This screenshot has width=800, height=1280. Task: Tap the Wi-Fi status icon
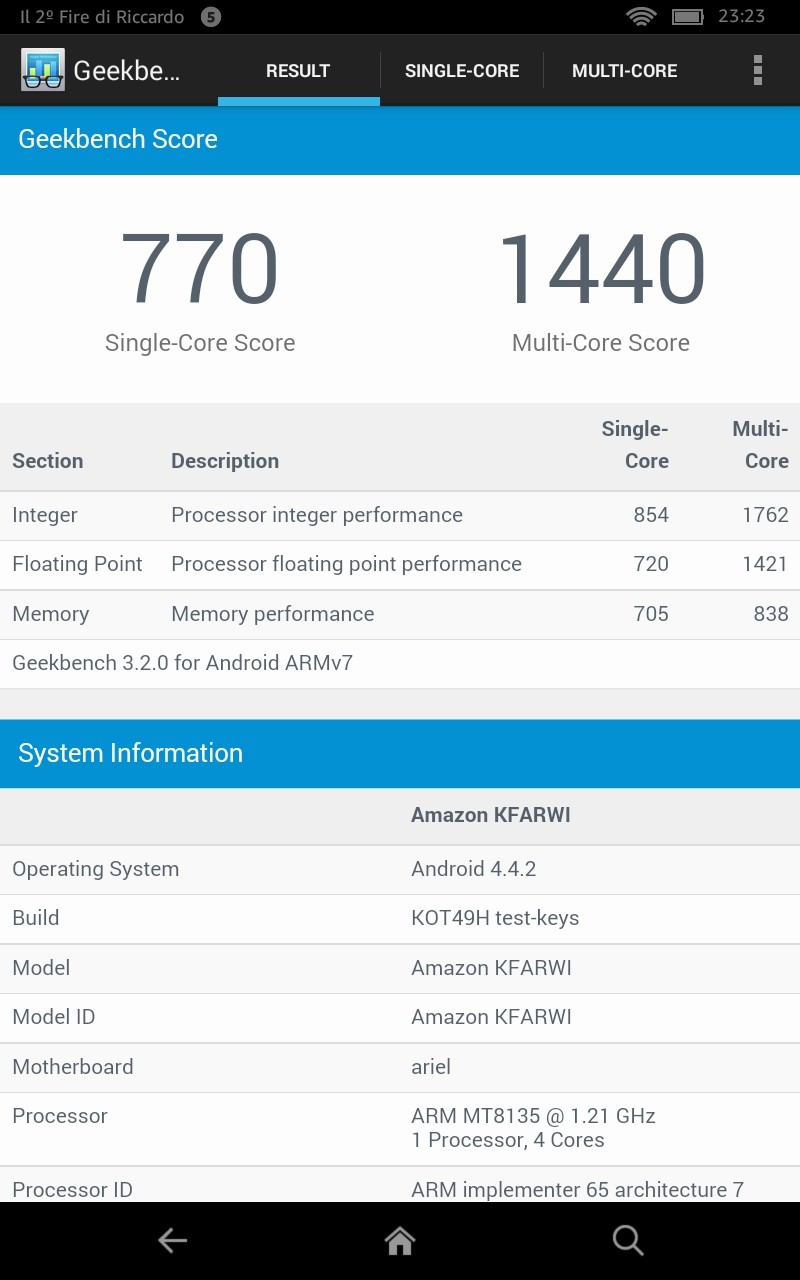coord(640,17)
